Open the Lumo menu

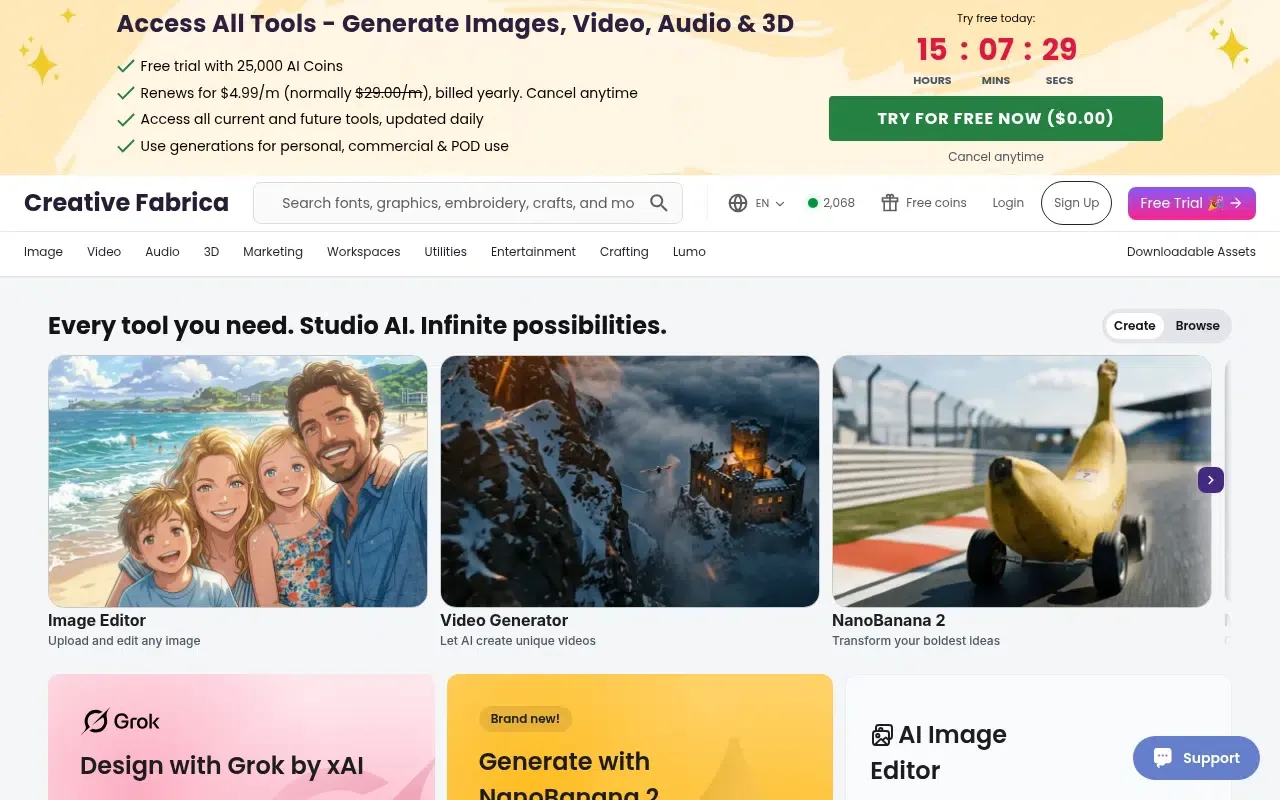coord(689,252)
